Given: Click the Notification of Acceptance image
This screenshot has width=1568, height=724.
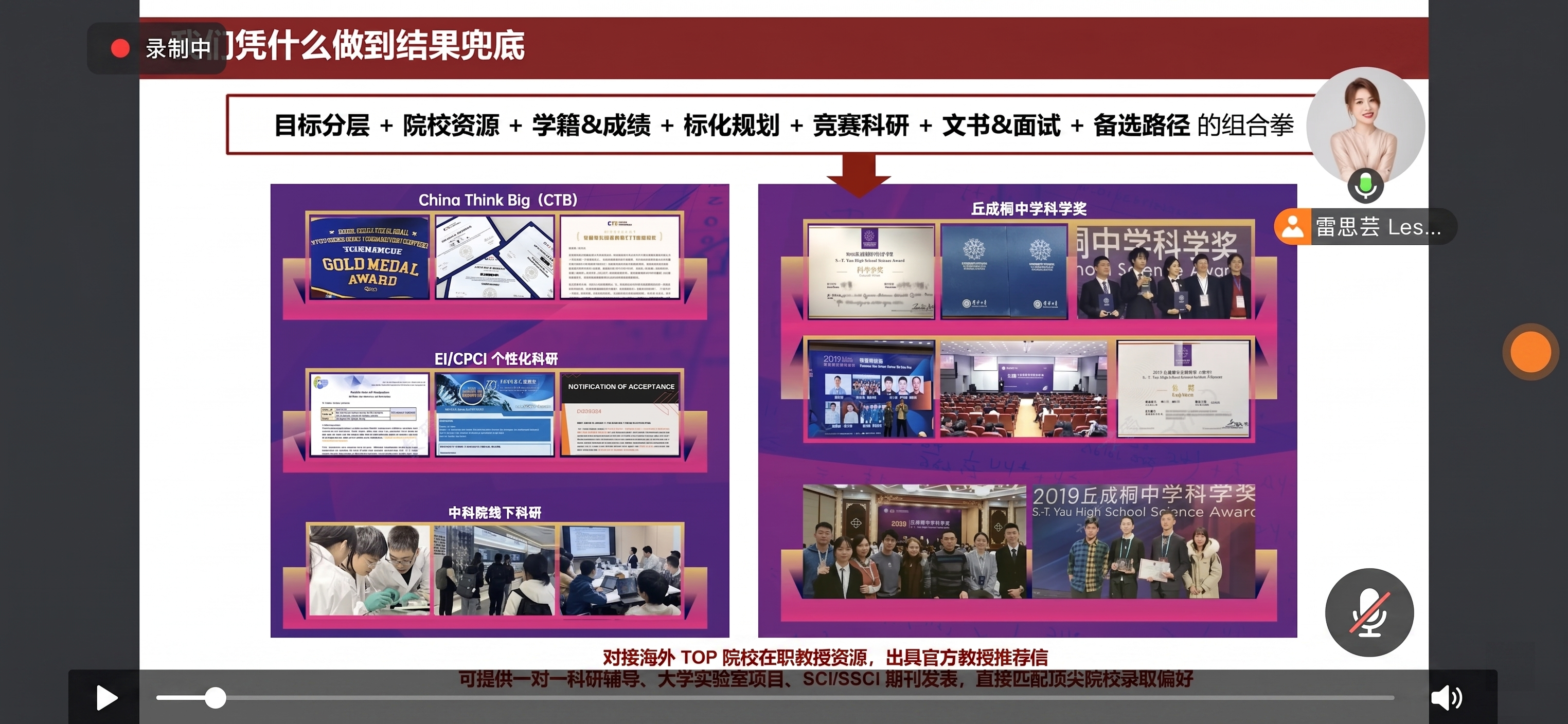Looking at the screenshot, I should point(620,414).
